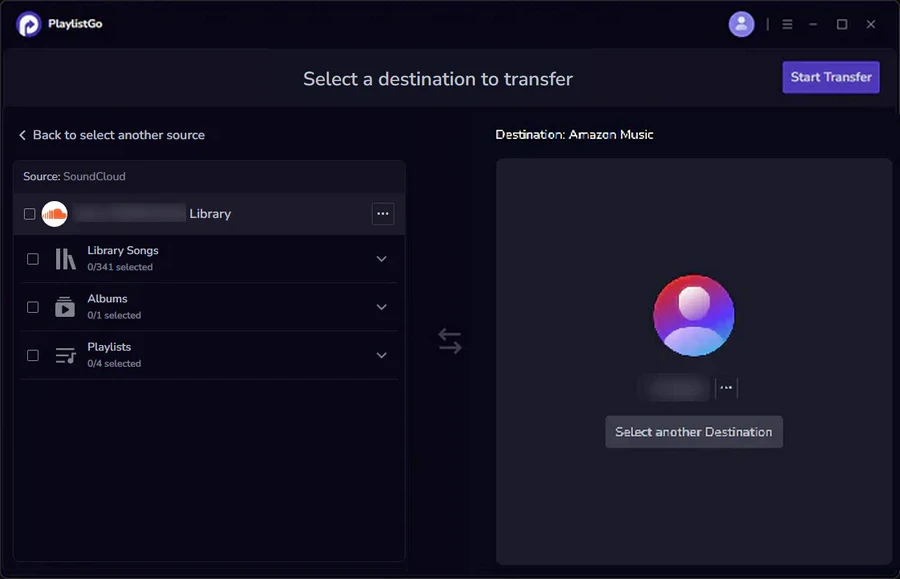Click the Playlists music list icon
The height and width of the screenshot is (579, 900).
(65, 355)
